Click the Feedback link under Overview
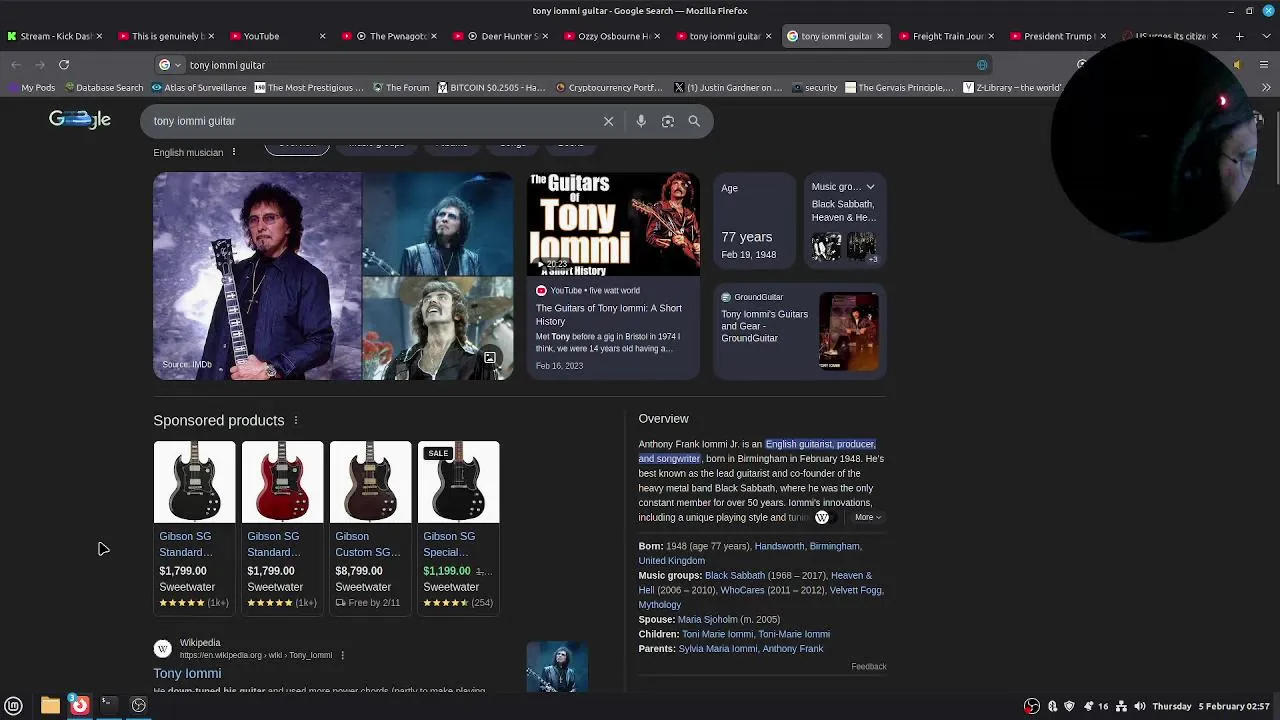This screenshot has height=720, width=1280. (x=869, y=667)
